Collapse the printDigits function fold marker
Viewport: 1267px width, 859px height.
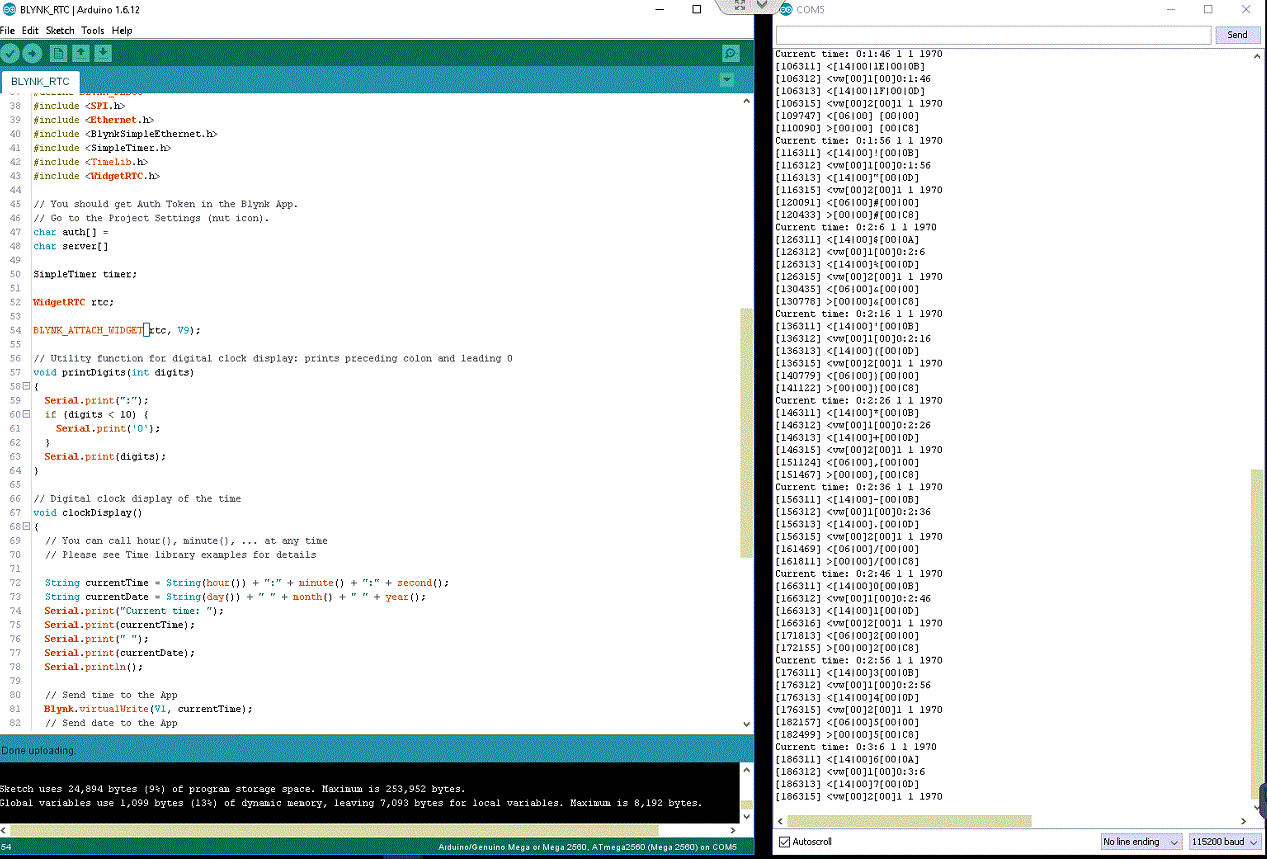click(x=26, y=386)
